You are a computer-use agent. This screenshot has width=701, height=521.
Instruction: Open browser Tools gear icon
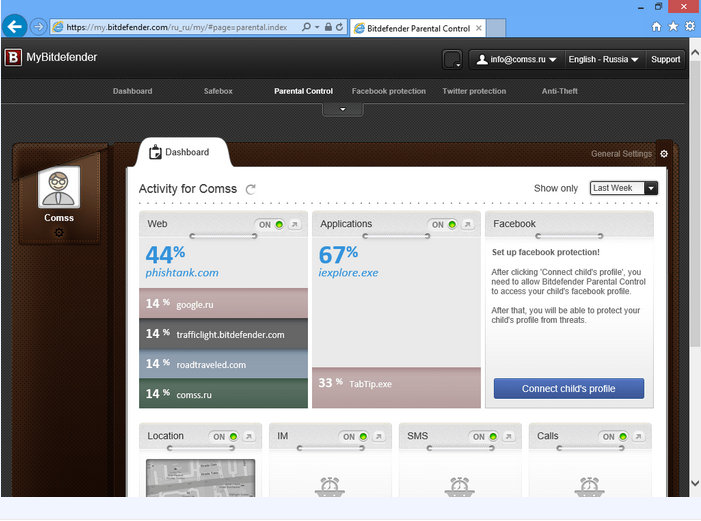tap(690, 26)
